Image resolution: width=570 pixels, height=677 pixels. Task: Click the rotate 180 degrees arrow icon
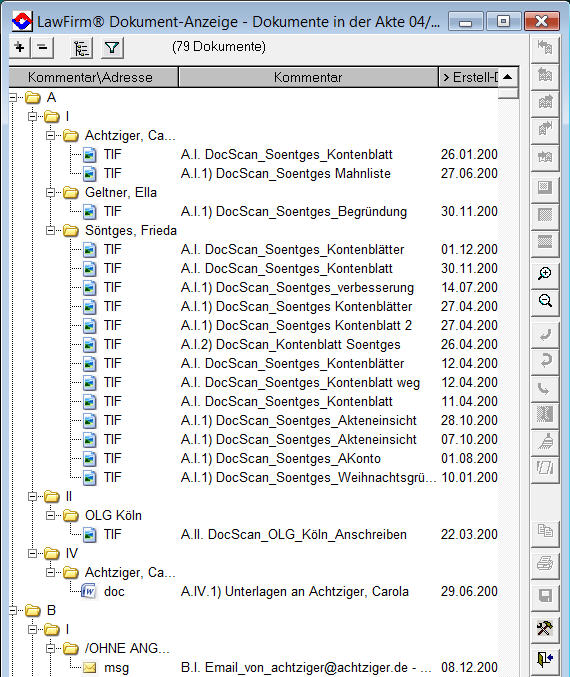pos(545,360)
